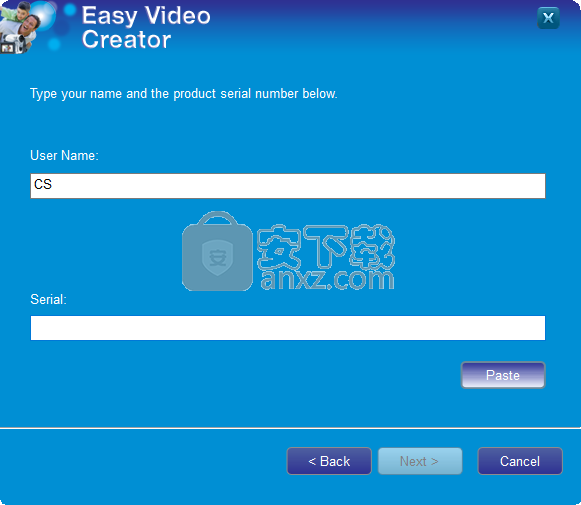
Task: Click the 'Serial:' label
Action: [x=48, y=299]
